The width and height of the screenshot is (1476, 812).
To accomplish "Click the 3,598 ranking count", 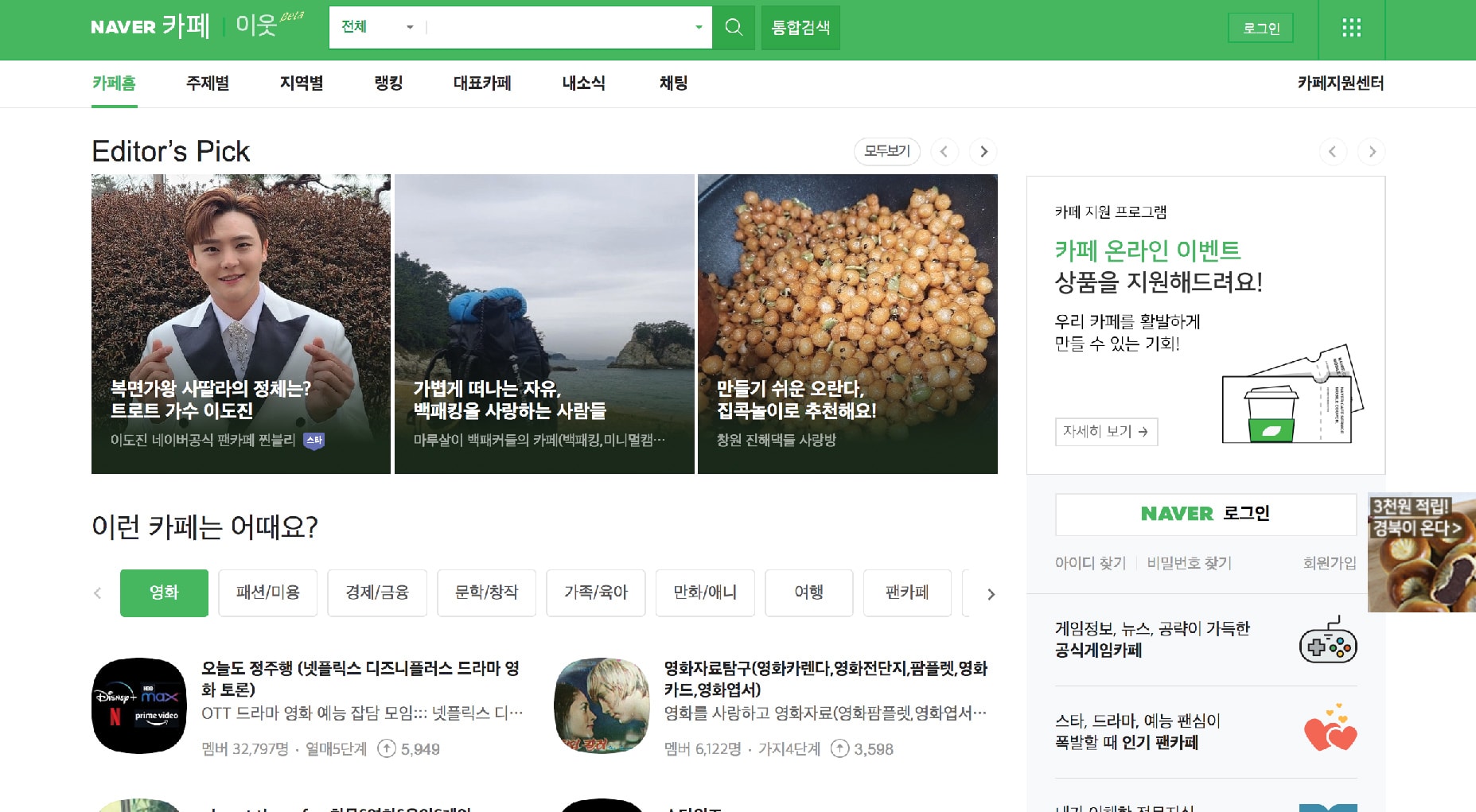I will 863,749.
